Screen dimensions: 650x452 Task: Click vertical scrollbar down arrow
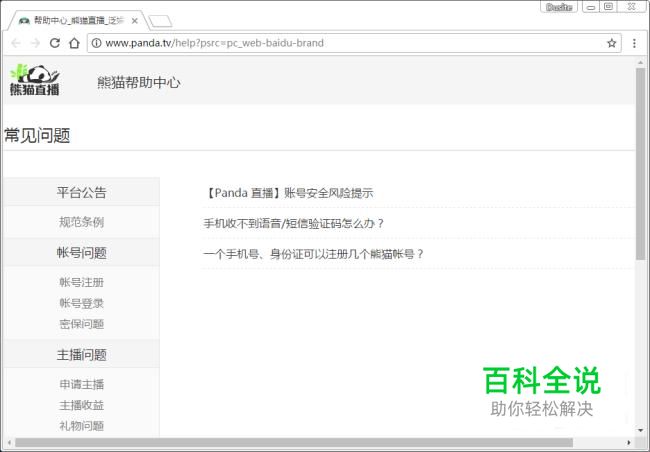tap(640, 431)
